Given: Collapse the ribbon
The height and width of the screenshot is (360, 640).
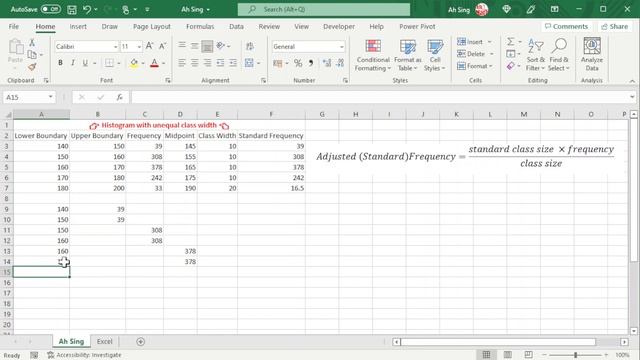Looking at the screenshot, I should [x=632, y=81].
